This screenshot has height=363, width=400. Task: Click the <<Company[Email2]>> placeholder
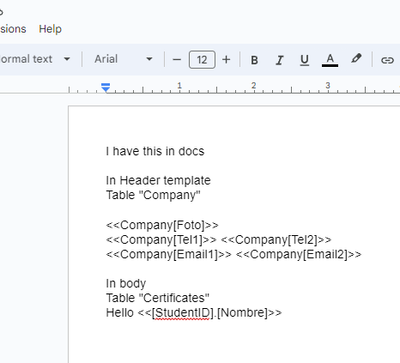click(x=299, y=255)
